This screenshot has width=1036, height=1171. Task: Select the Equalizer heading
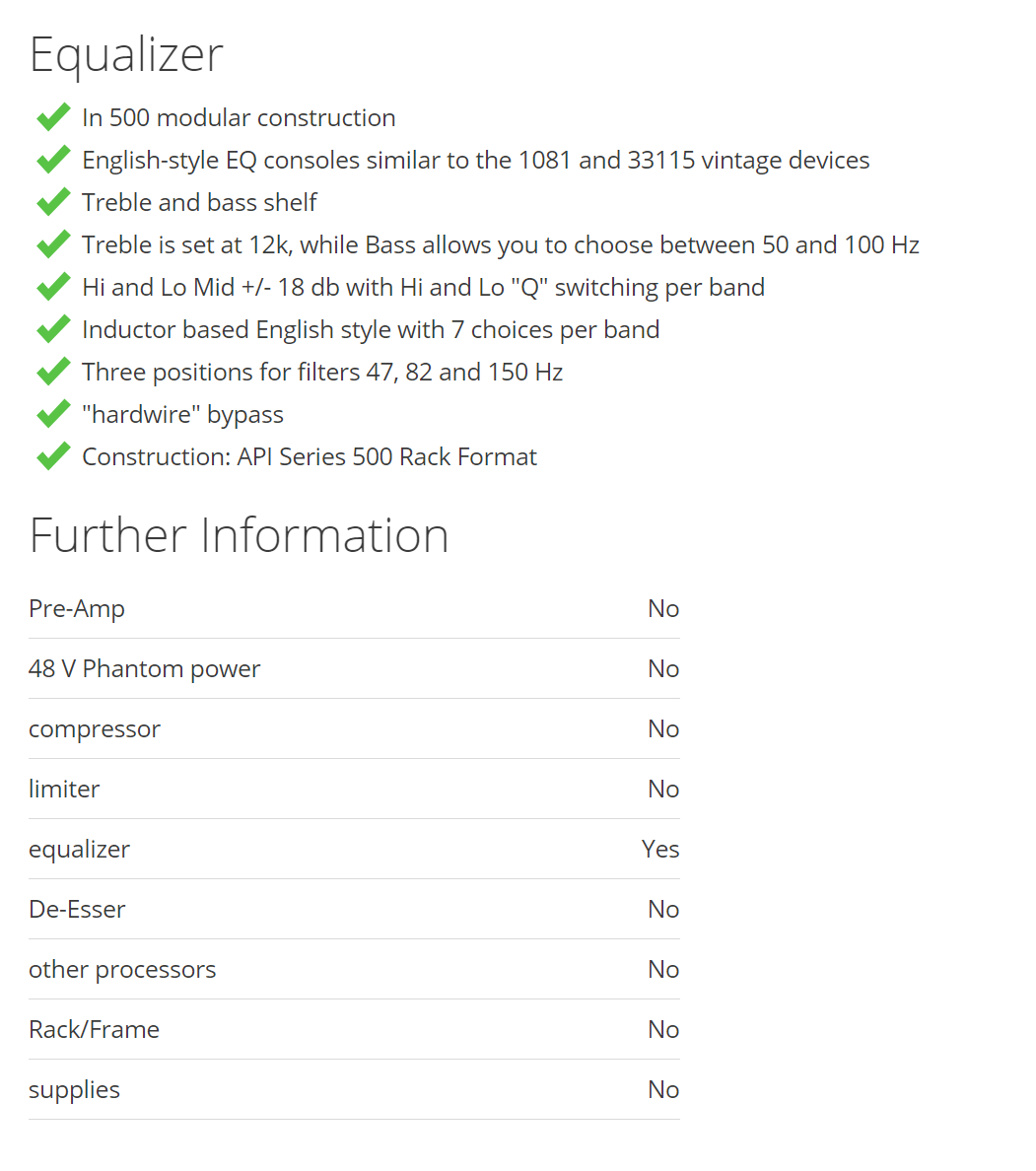126,55
